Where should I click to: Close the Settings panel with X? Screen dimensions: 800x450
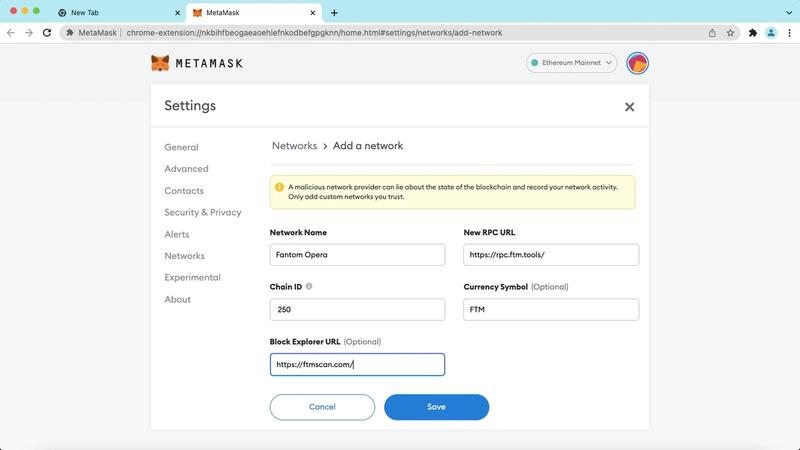630,107
